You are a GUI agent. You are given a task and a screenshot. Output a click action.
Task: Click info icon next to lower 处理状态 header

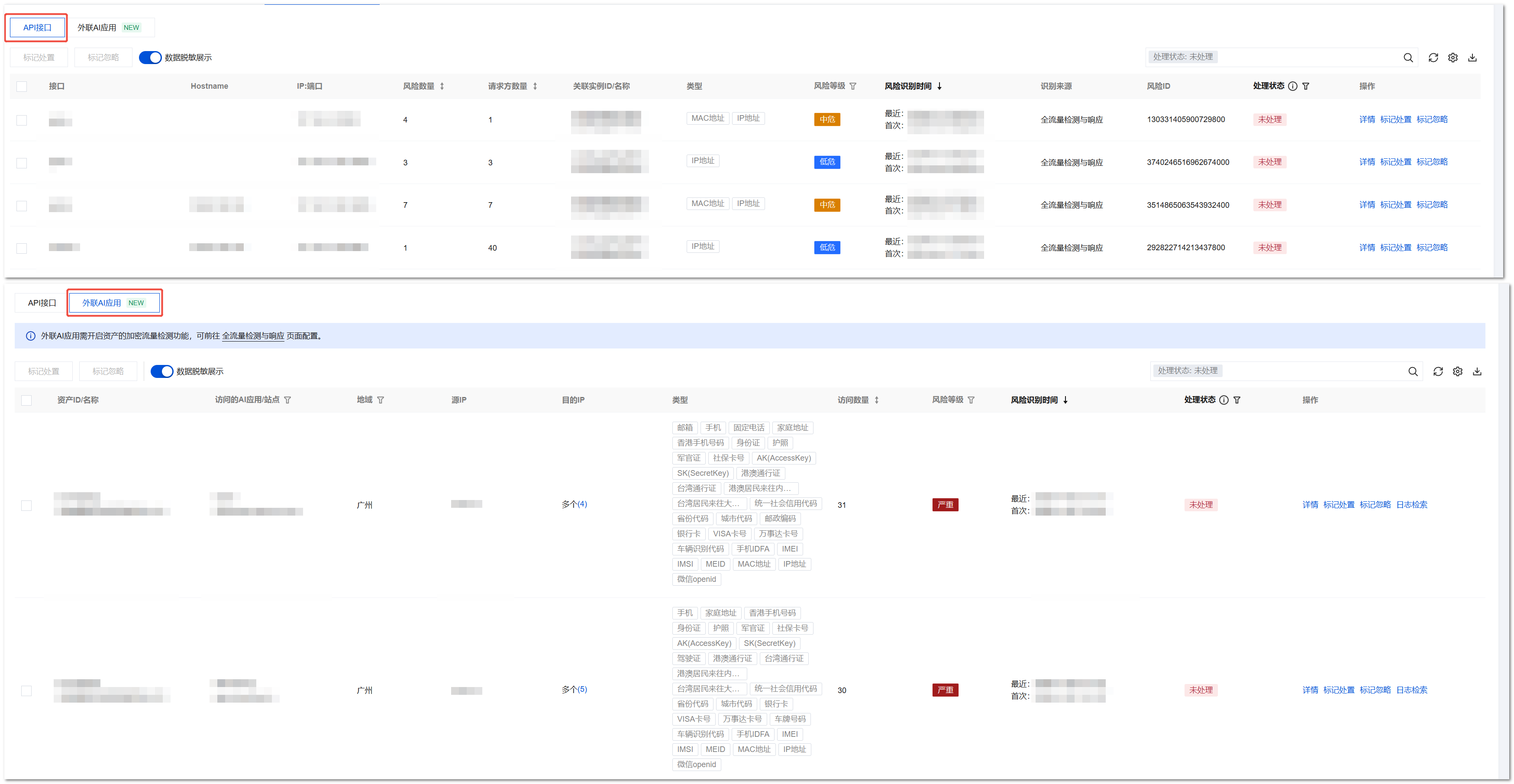1223,400
